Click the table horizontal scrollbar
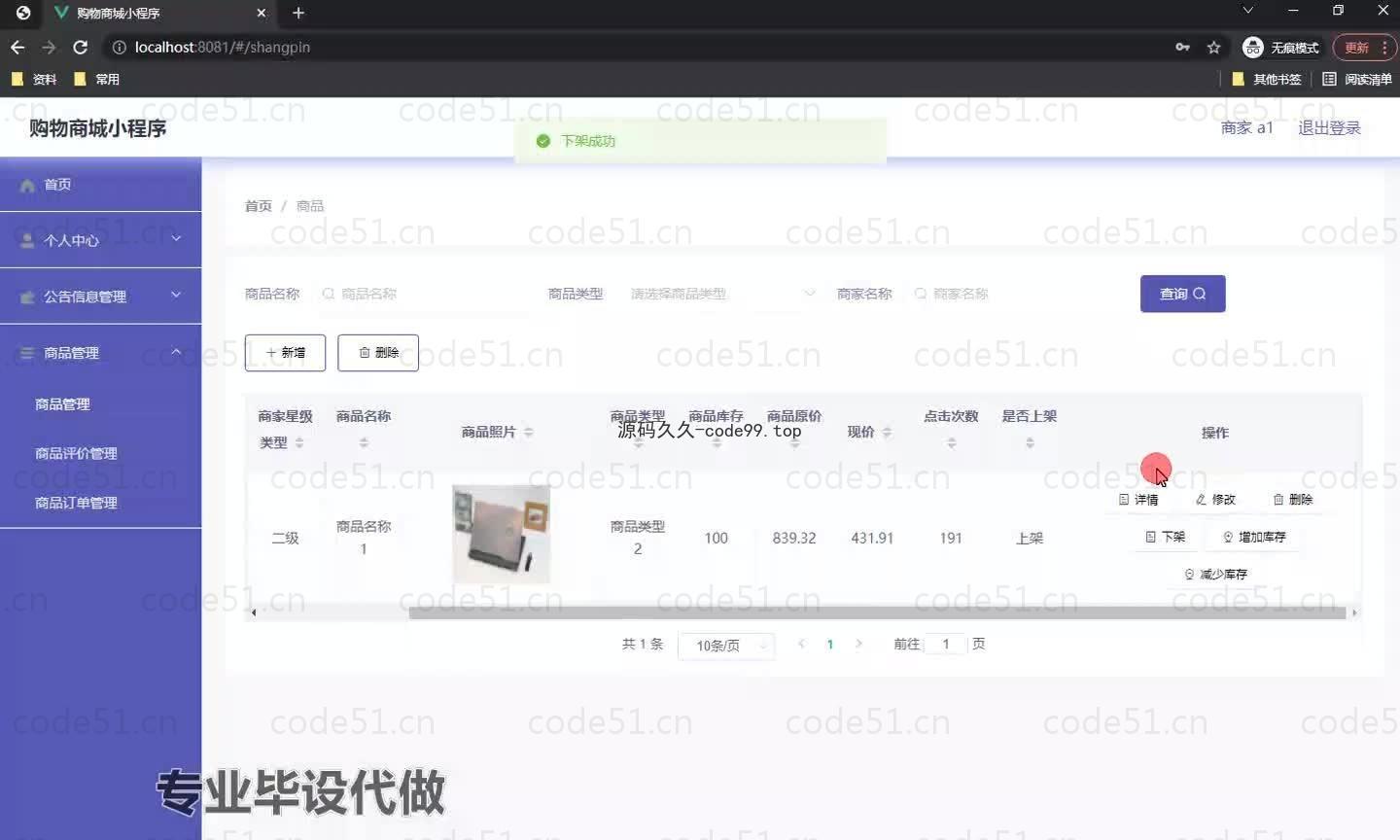The width and height of the screenshot is (1400, 840). pyautogui.click(x=877, y=612)
